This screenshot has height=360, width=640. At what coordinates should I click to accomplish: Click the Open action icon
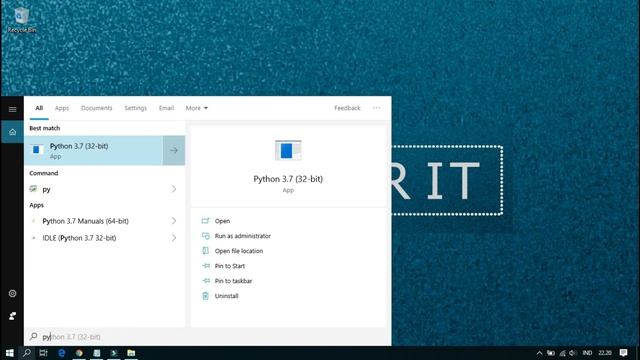click(205, 221)
